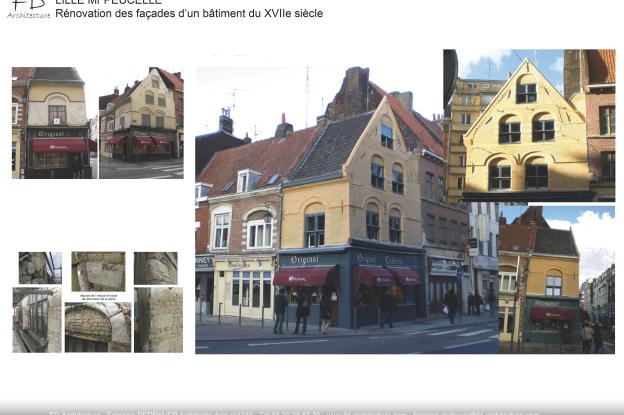Image resolution: width=624 pixels, height=415 pixels.
Task: Open the brick arch detail photo below the caption
Action: tap(98, 327)
